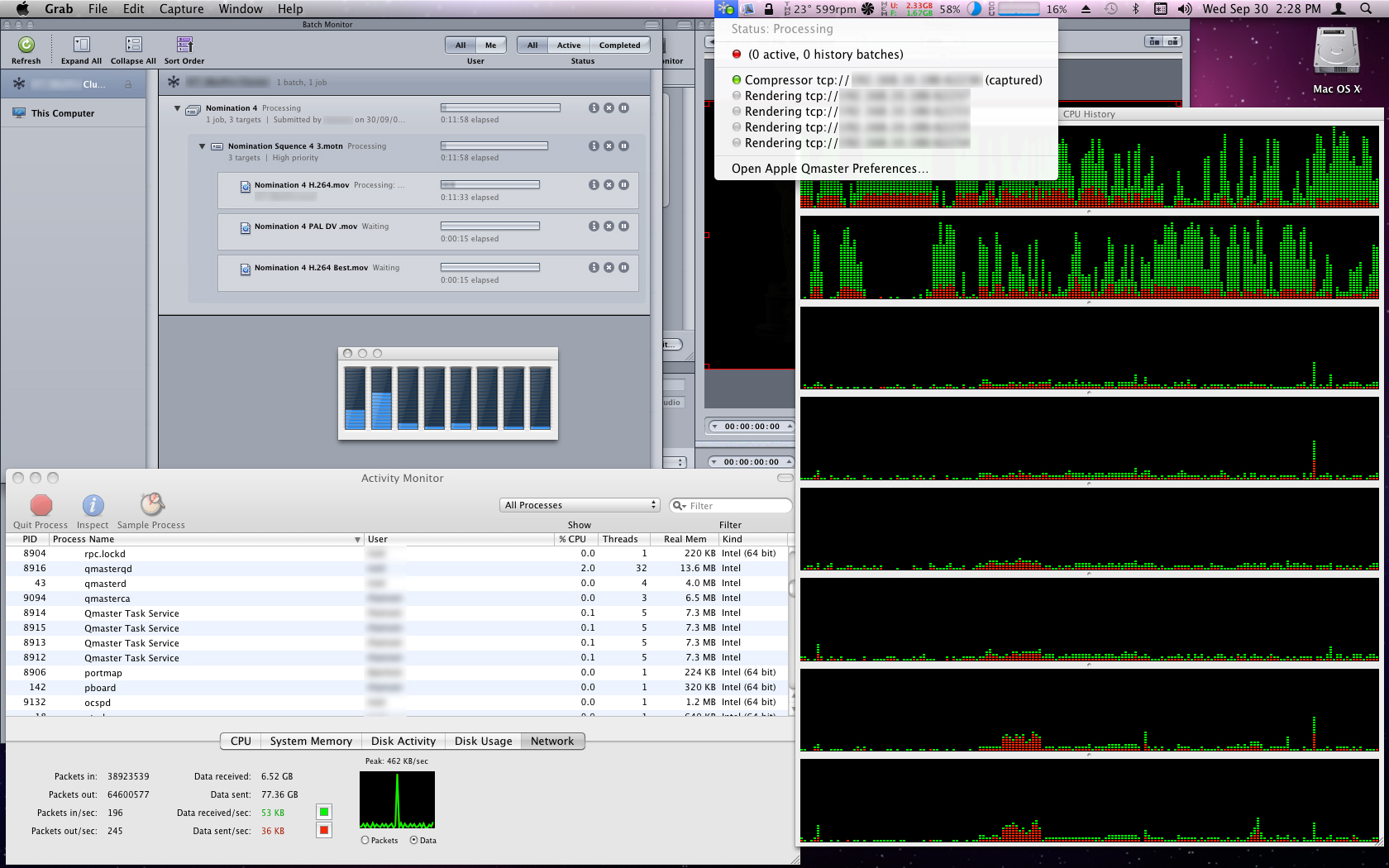Click the Process Name column sort arrow
Screen dimensions: 1389x868
click(x=357, y=540)
